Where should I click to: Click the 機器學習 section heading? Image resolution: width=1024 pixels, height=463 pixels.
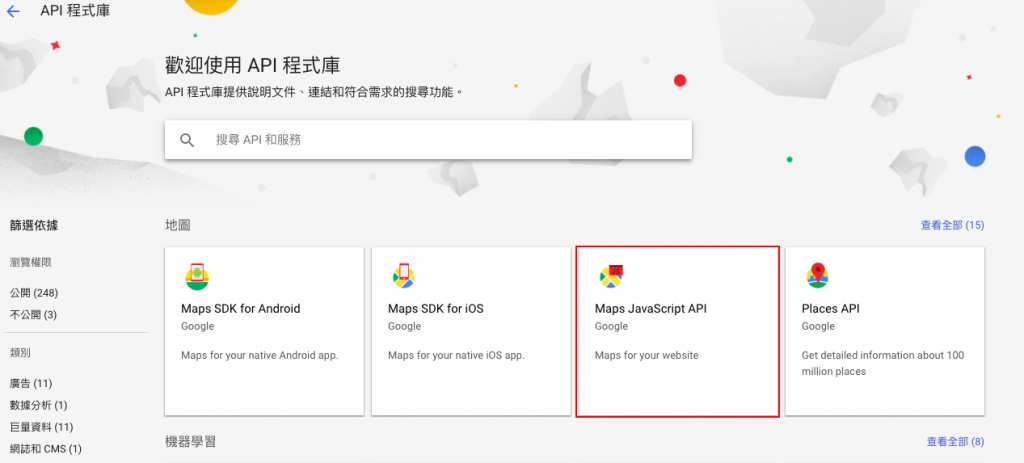coord(190,442)
